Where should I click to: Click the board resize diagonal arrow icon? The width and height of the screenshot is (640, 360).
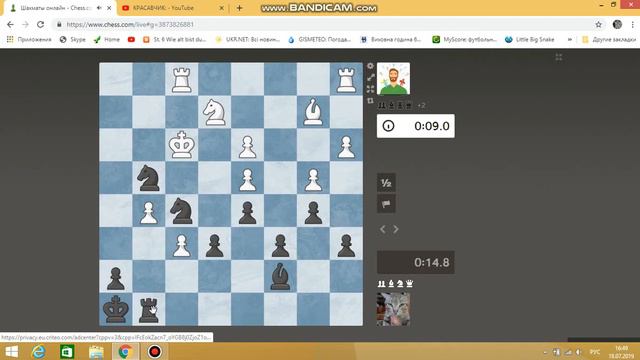(370, 78)
